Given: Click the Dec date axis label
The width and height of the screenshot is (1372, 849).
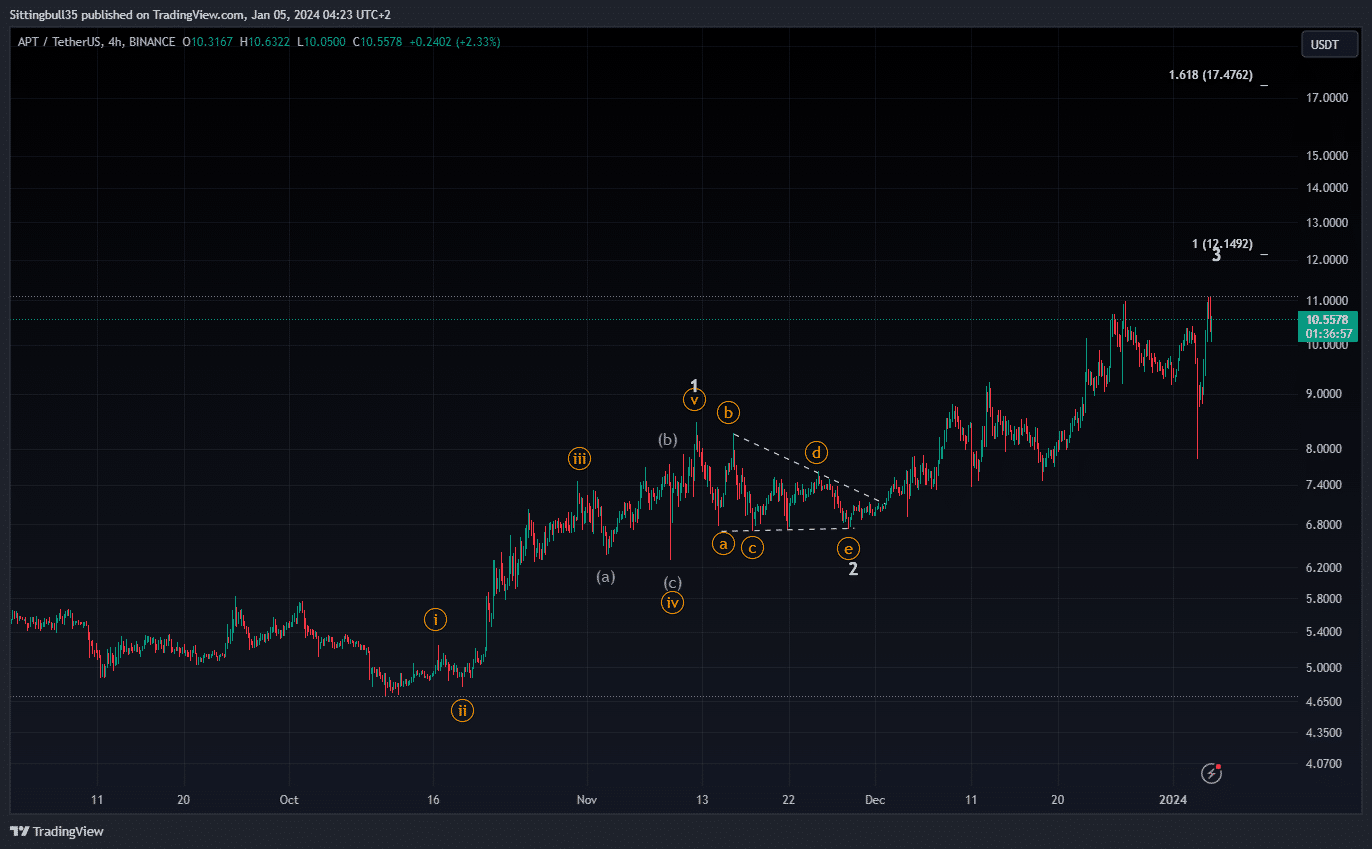Looking at the screenshot, I should pos(875,800).
